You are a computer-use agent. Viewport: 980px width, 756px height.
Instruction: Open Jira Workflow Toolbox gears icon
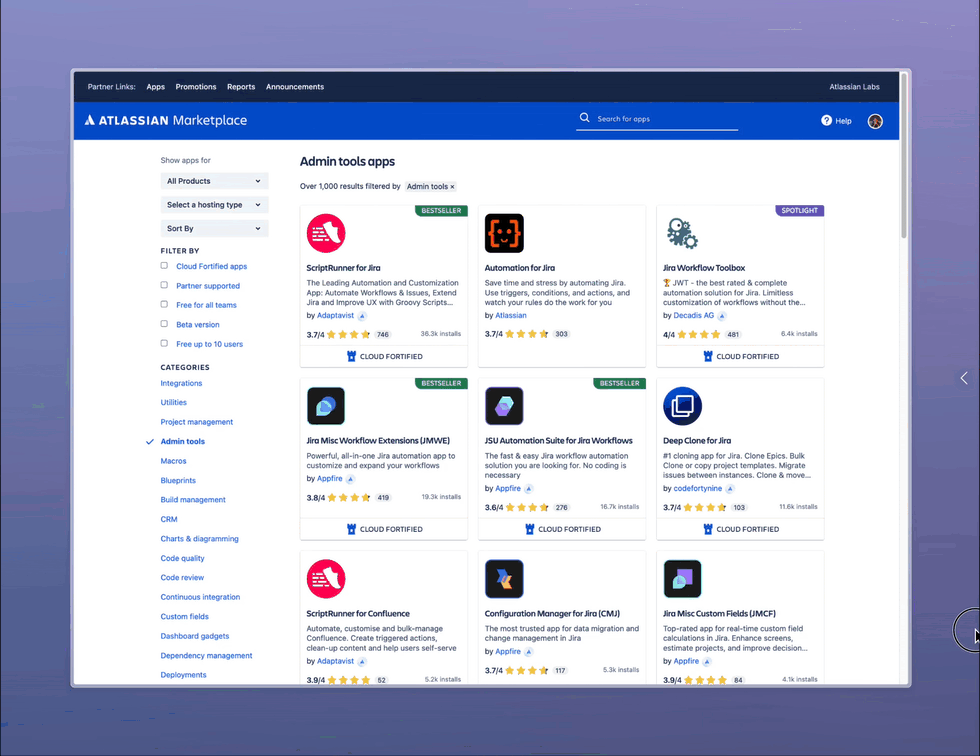682,233
